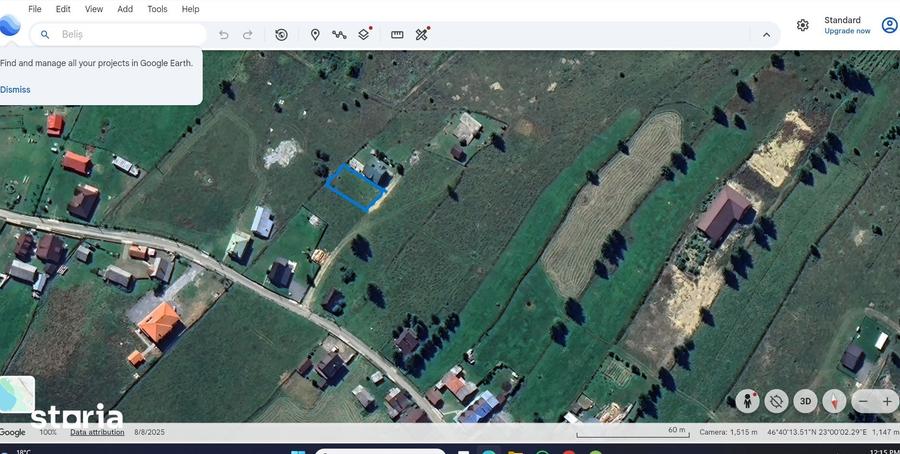Toggle the rotate view circular button
The height and width of the screenshot is (454, 900).
776,401
